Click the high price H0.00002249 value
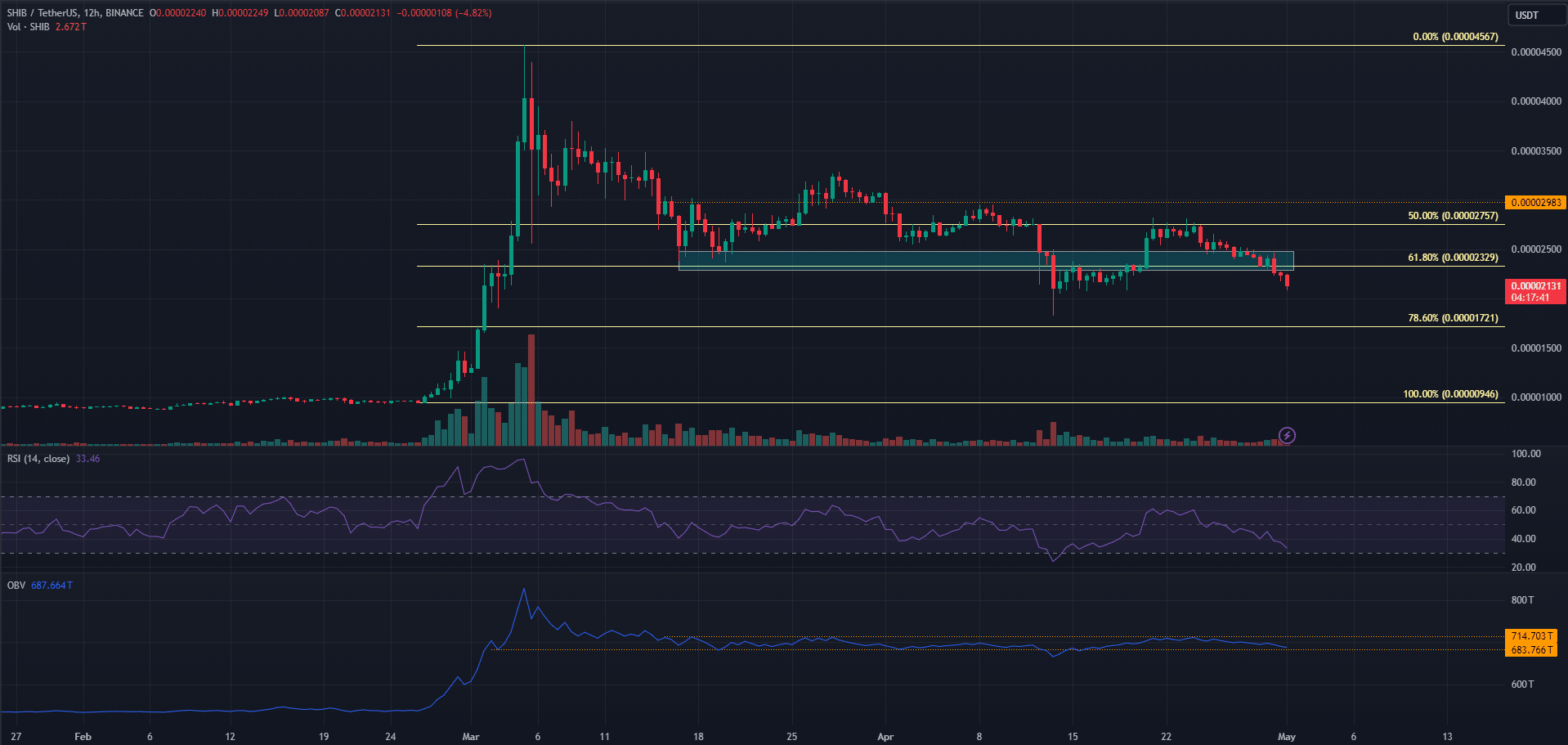 point(240,13)
